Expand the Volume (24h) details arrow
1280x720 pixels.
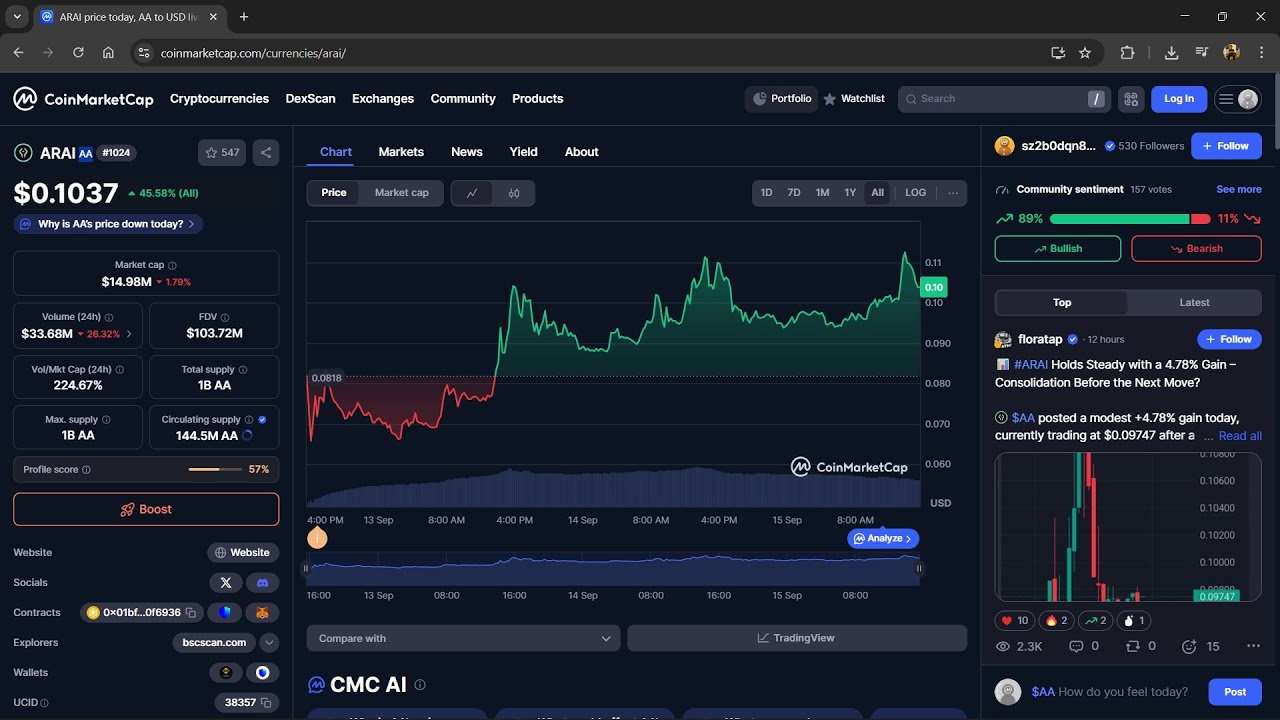click(x=129, y=334)
